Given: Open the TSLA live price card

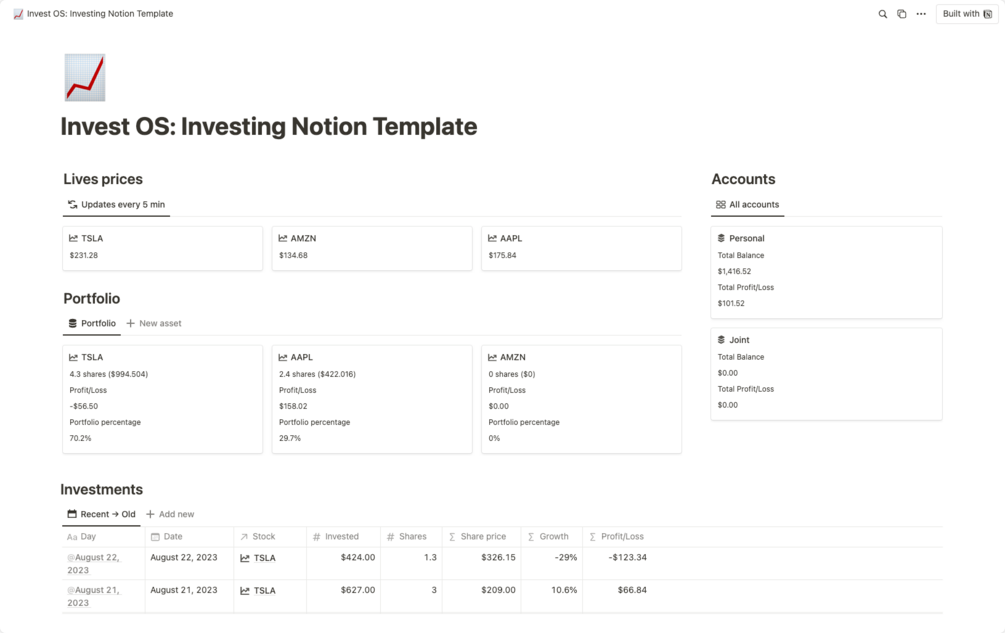Looking at the screenshot, I should tap(162, 247).
